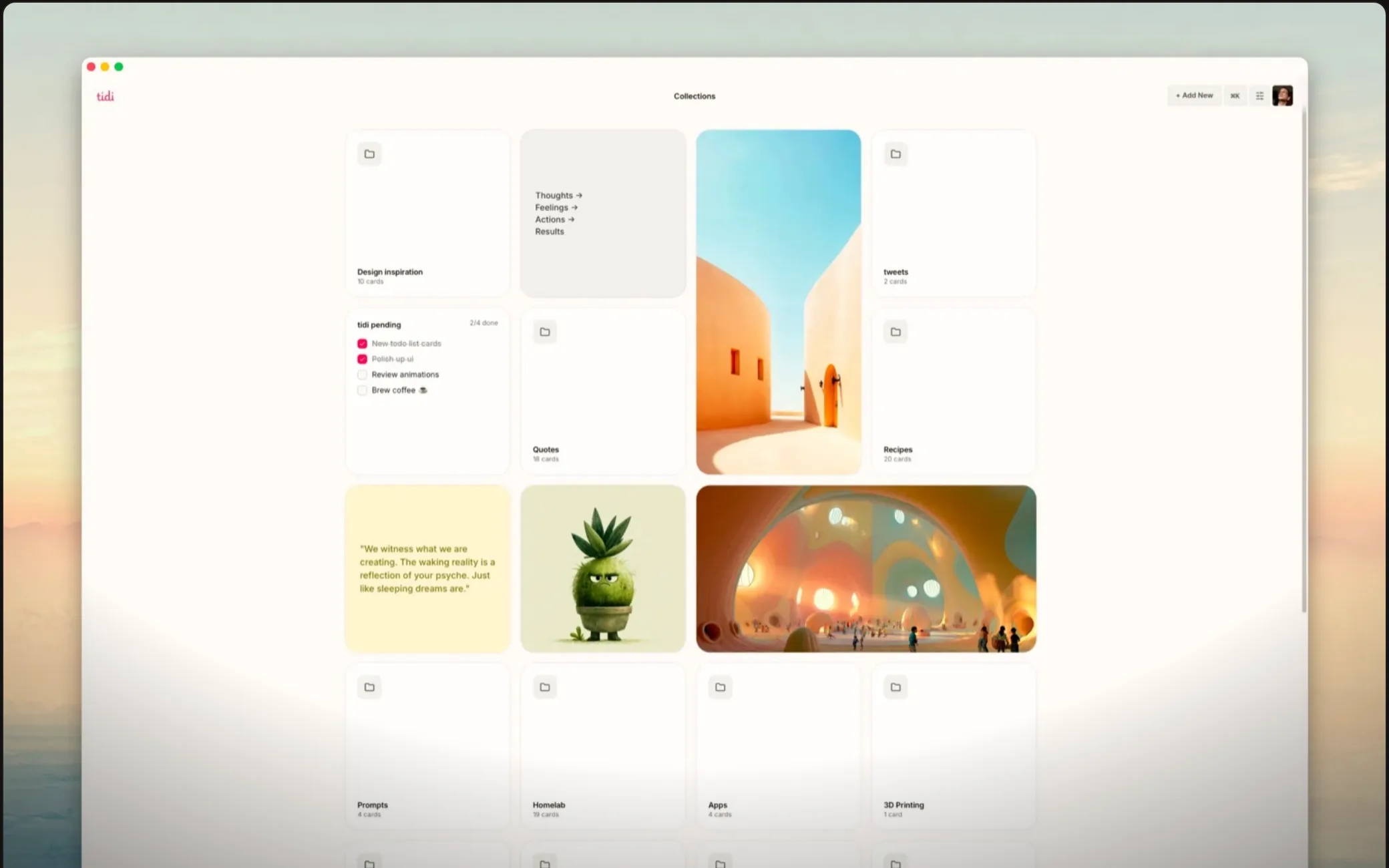Click the 3D Printing collection label
1389x868 pixels.
(x=904, y=805)
